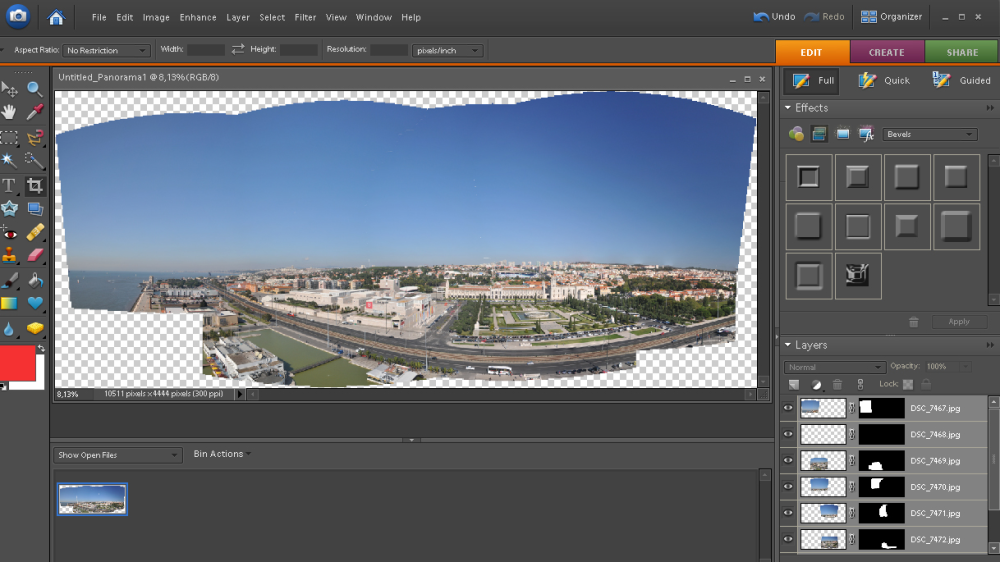The height and width of the screenshot is (562, 1000).
Task: Open the Aspect Ratio dropdown
Action: (106, 50)
